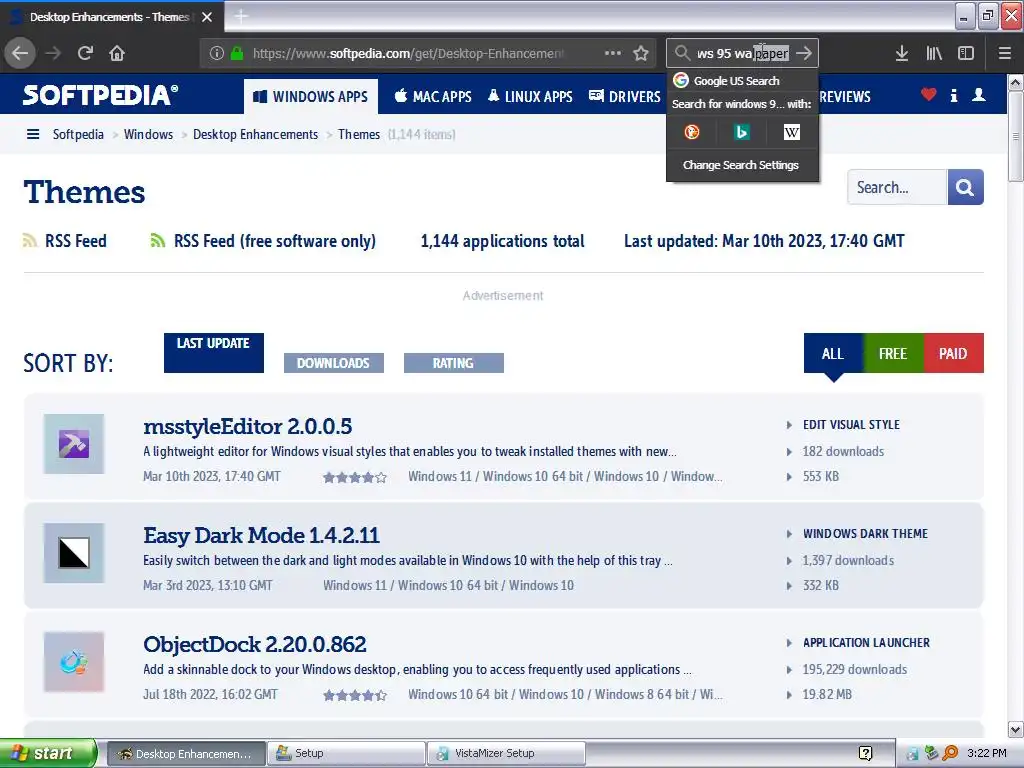The height and width of the screenshot is (768, 1024).
Task: Select the Drivers navigation tab
Action: [625, 97]
